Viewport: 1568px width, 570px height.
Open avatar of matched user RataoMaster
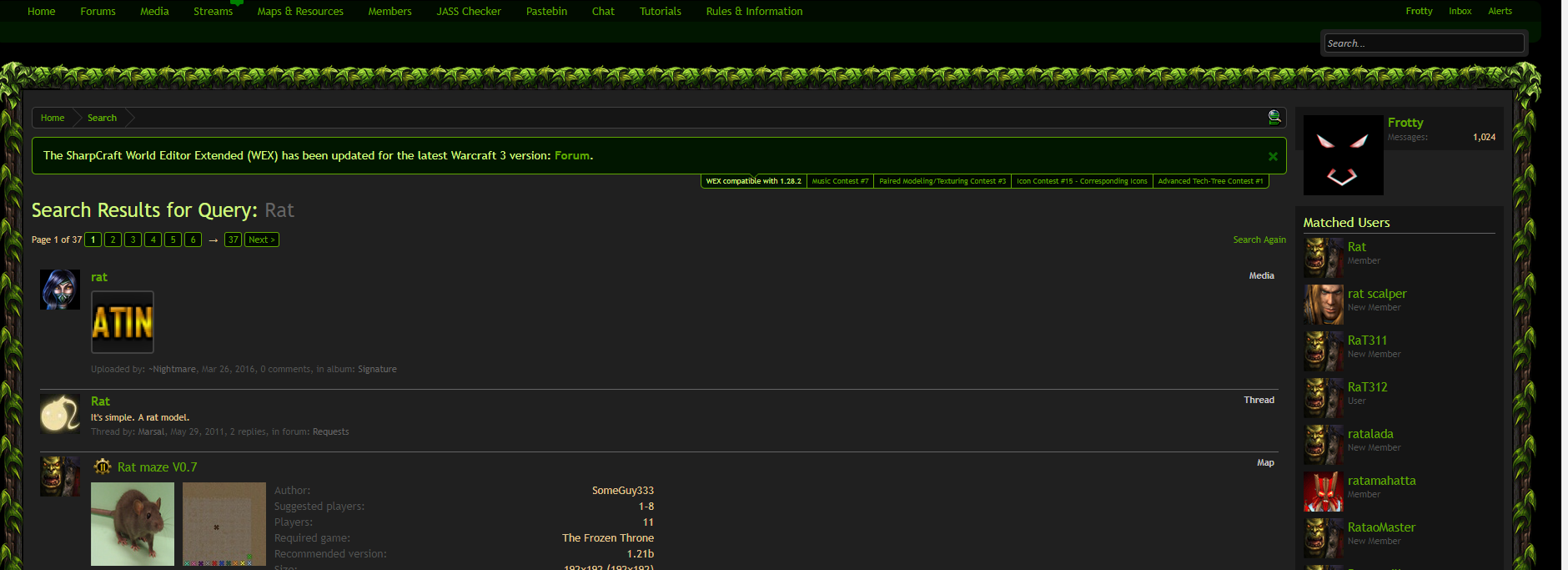pyautogui.click(x=1324, y=538)
